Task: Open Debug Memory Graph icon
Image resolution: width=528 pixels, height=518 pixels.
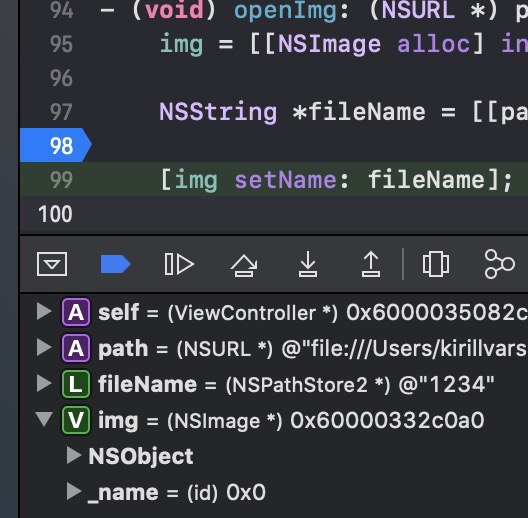Action: pos(499,264)
